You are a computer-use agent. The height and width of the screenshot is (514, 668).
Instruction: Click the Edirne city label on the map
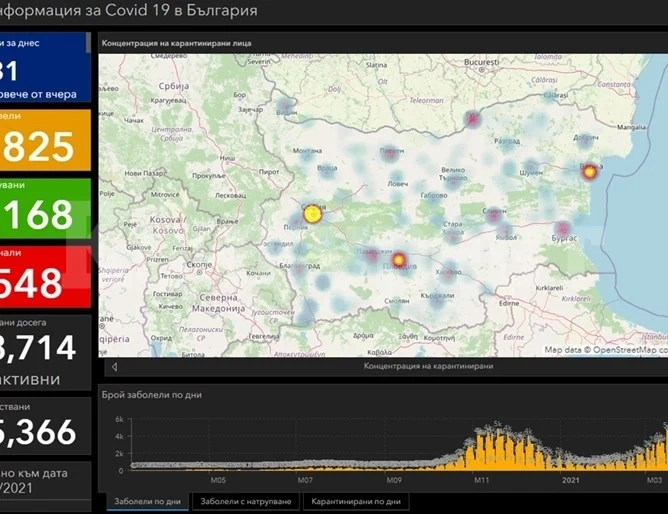click(509, 303)
